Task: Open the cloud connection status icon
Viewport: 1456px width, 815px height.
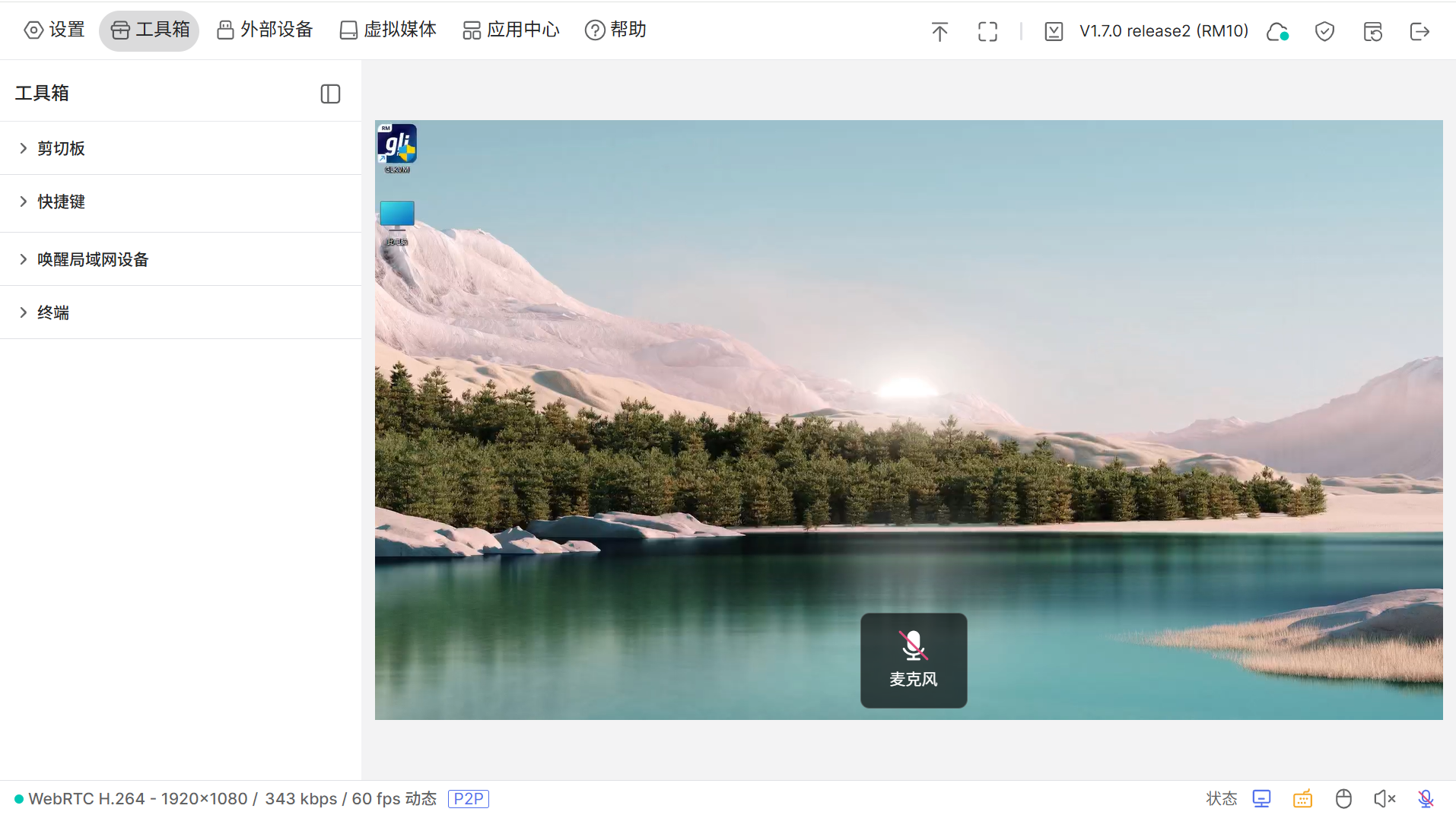Action: click(x=1276, y=31)
